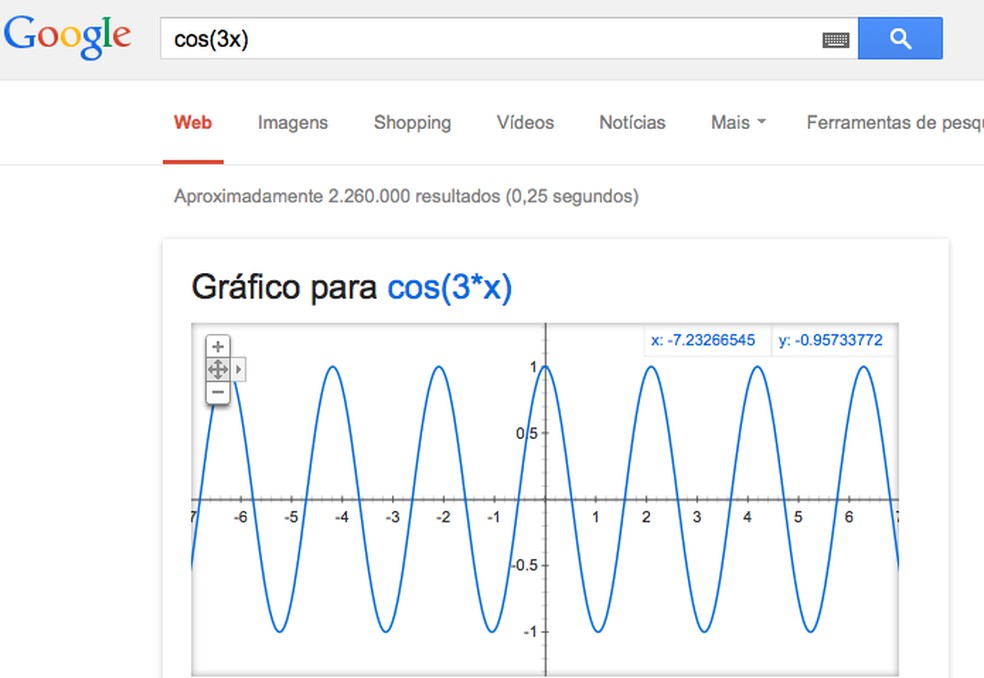This screenshot has width=984, height=678.
Task: Zoom out of the graph
Action: tap(218, 392)
